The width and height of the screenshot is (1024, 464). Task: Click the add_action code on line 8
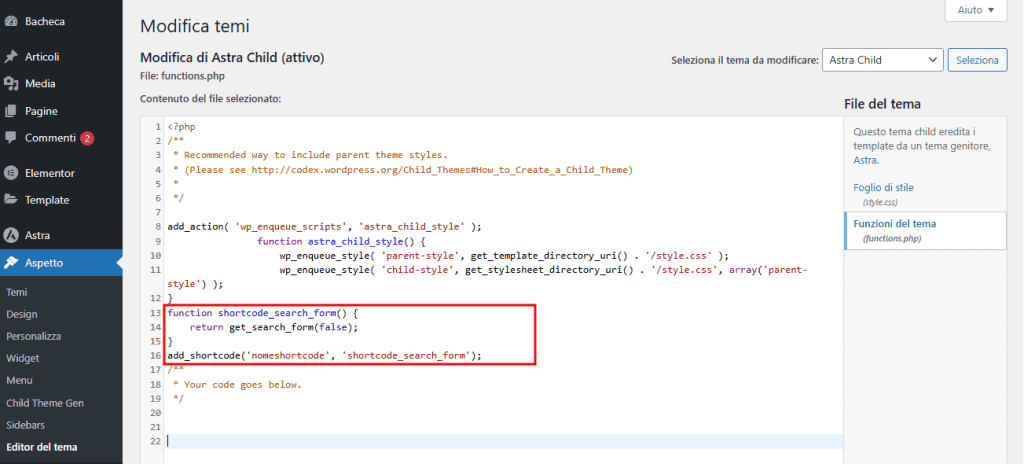325,227
